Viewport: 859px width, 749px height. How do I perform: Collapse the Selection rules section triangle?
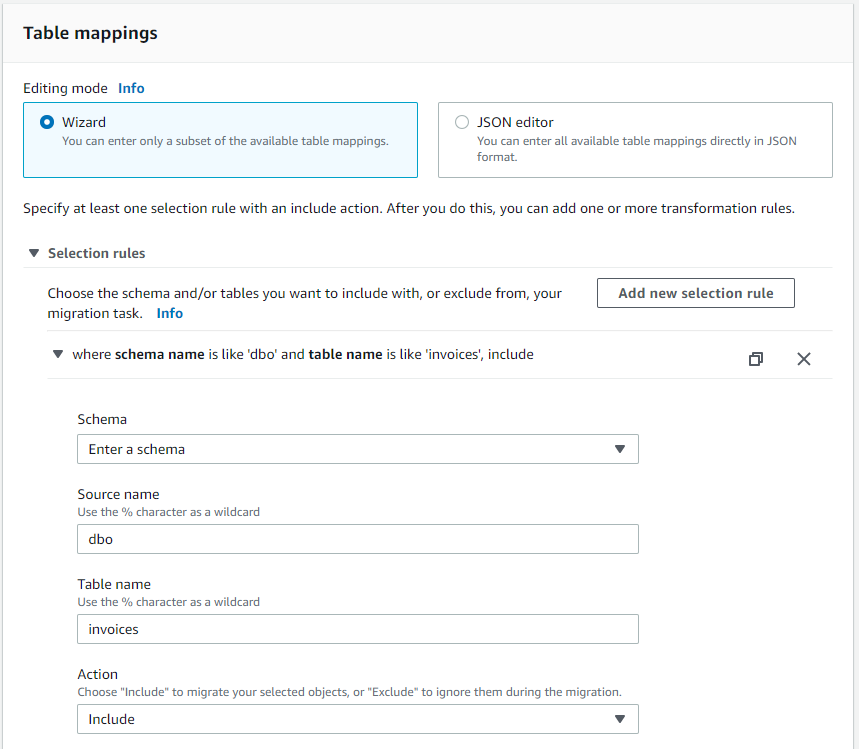(x=34, y=254)
